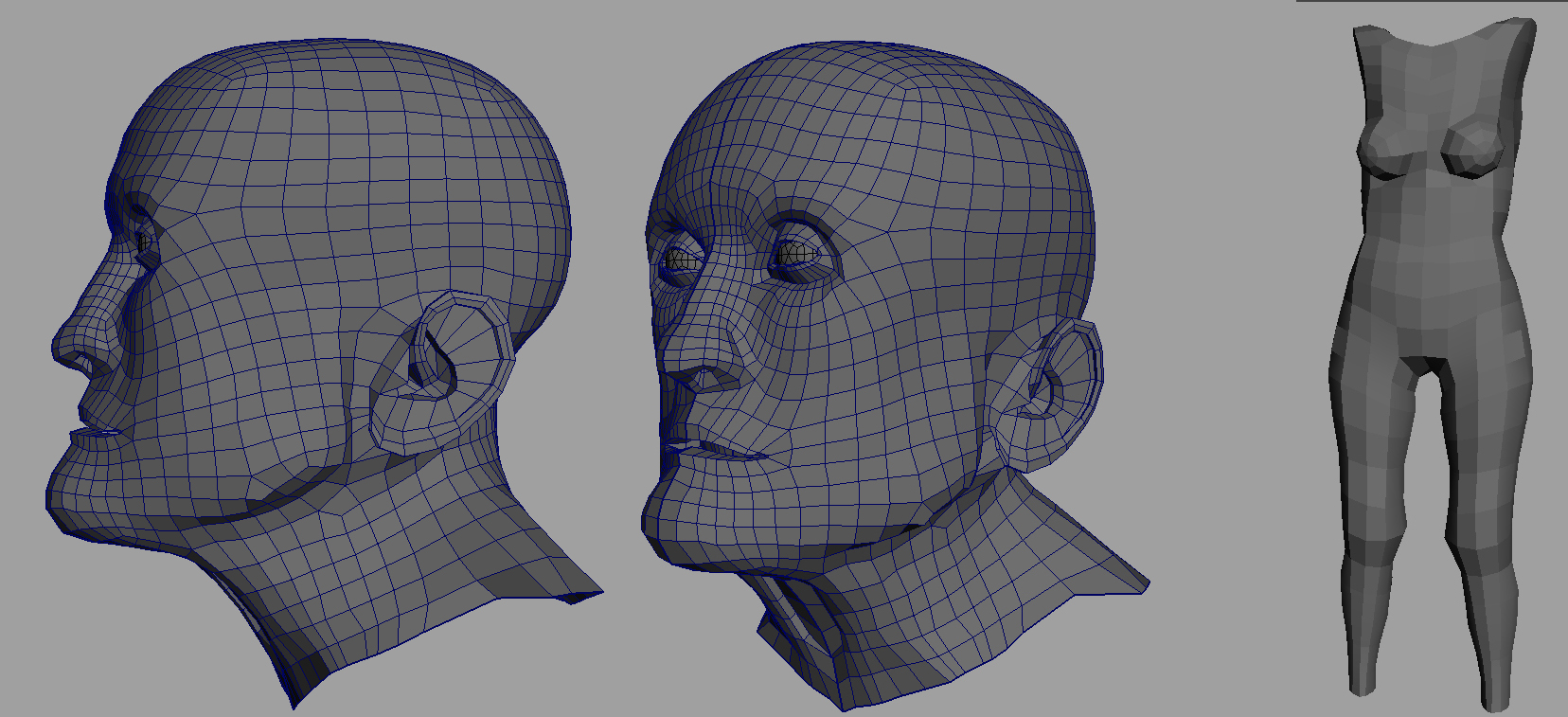The width and height of the screenshot is (1568, 717).
Task: Click the ear on the side-profile head
Action: (443, 372)
